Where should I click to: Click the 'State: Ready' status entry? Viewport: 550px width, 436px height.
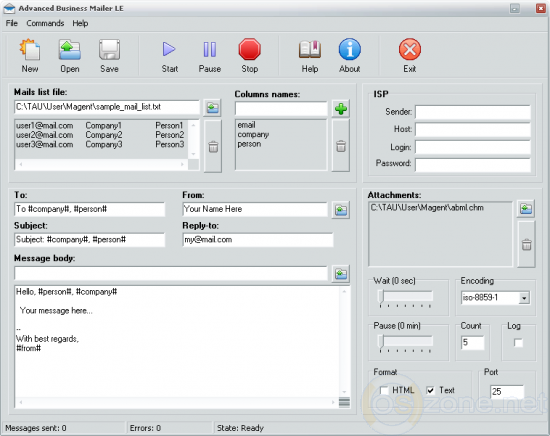pos(240,428)
